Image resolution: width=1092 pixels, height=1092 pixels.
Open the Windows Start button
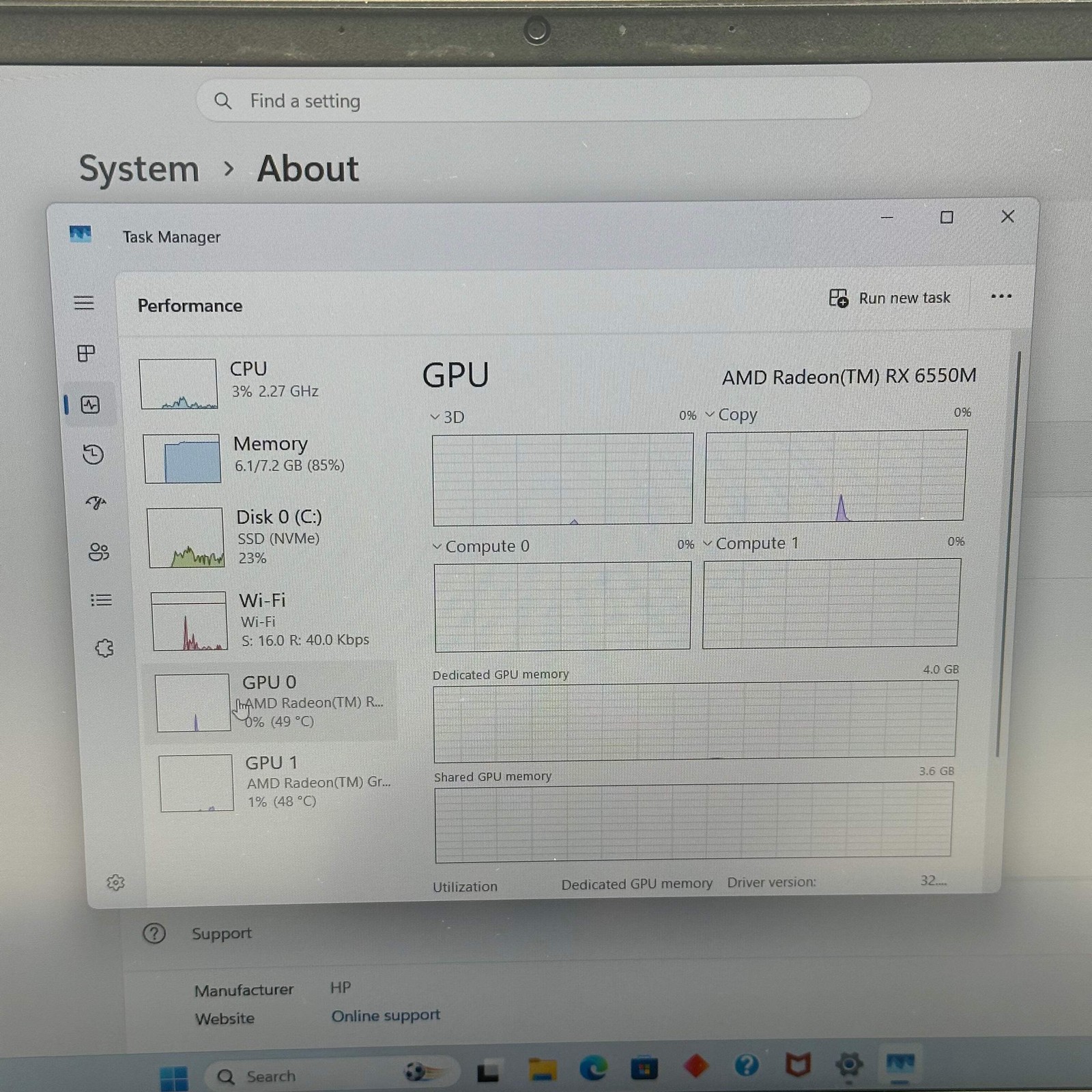[x=173, y=1078]
